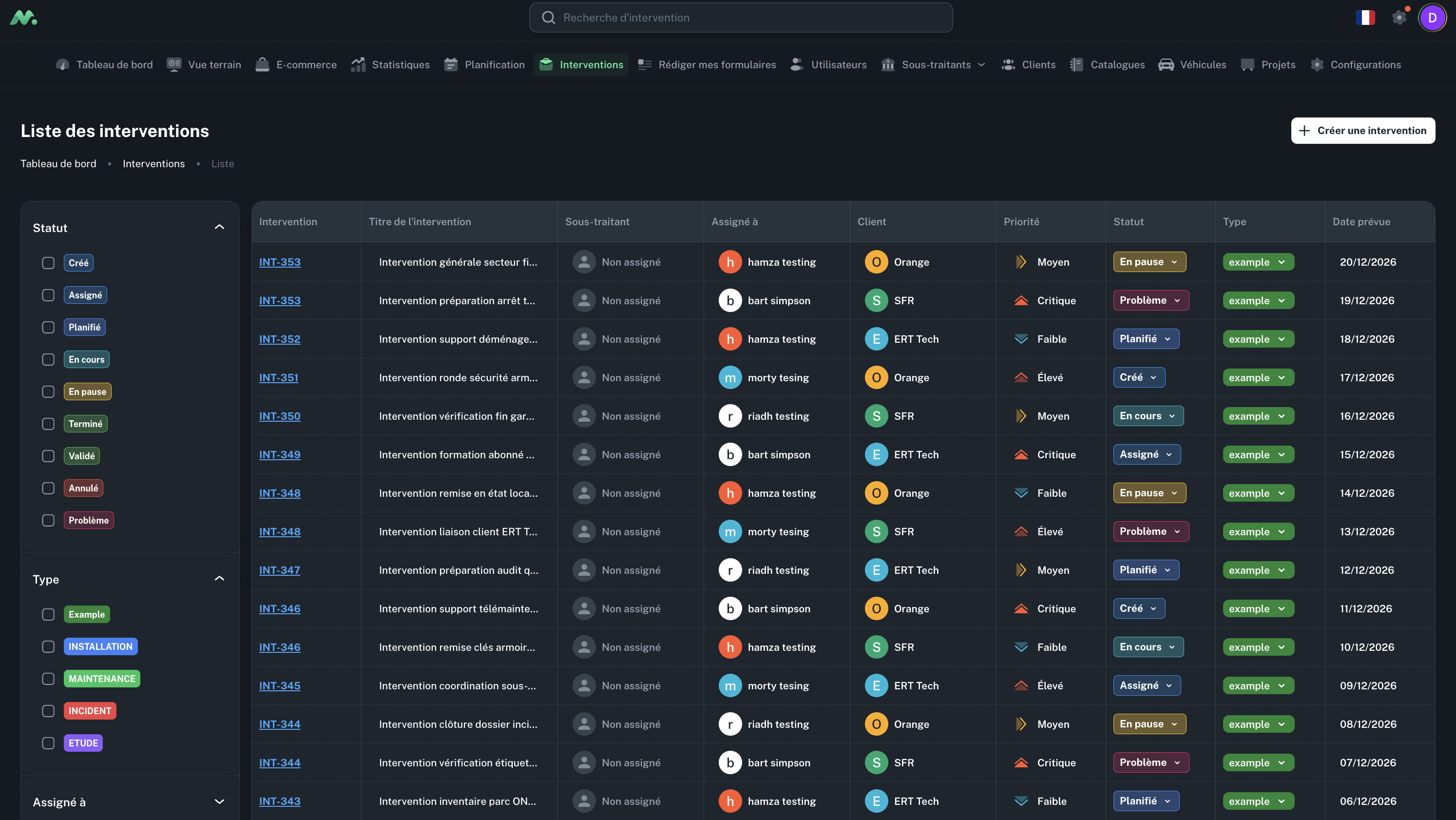The height and width of the screenshot is (820, 1456).
Task: Check the INCIDENT type filter
Action: click(48, 711)
